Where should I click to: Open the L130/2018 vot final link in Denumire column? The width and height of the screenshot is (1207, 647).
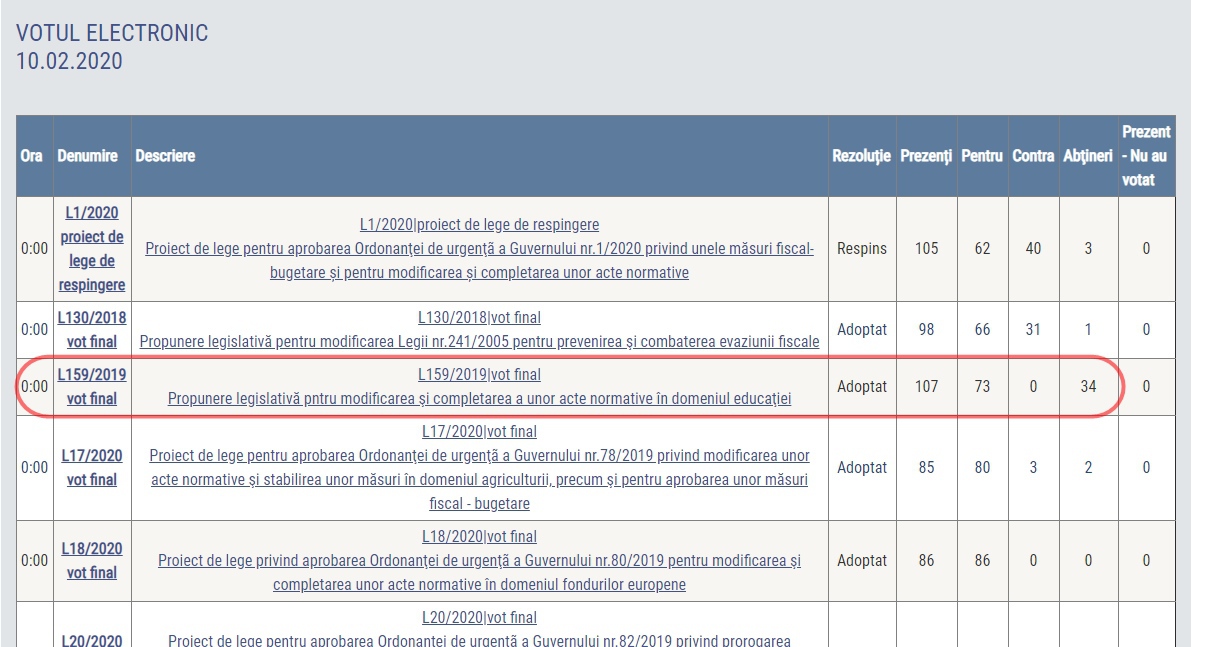point(92,329)
